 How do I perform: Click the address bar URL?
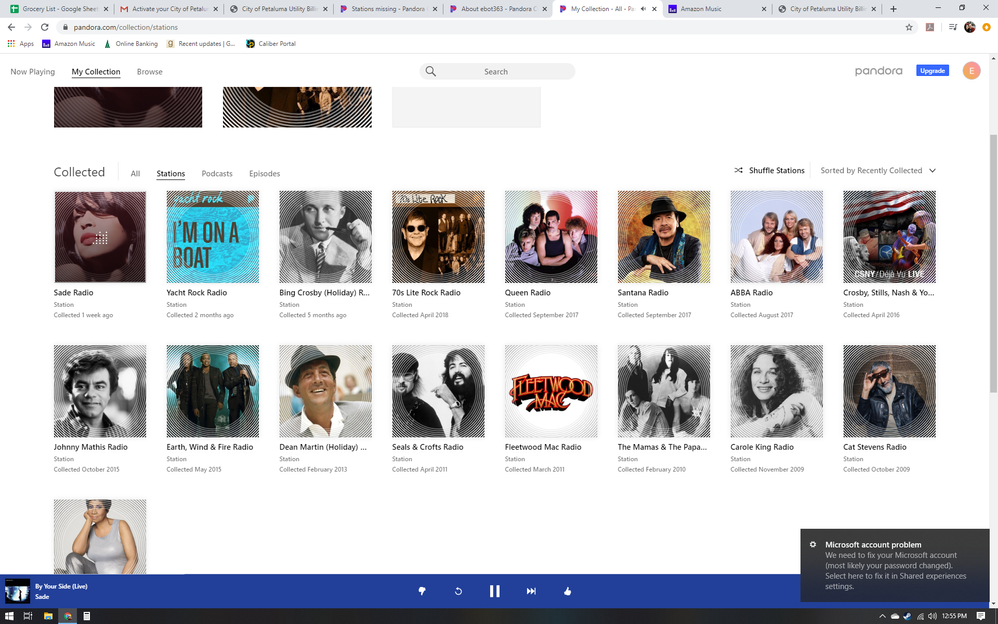point(125,27)
